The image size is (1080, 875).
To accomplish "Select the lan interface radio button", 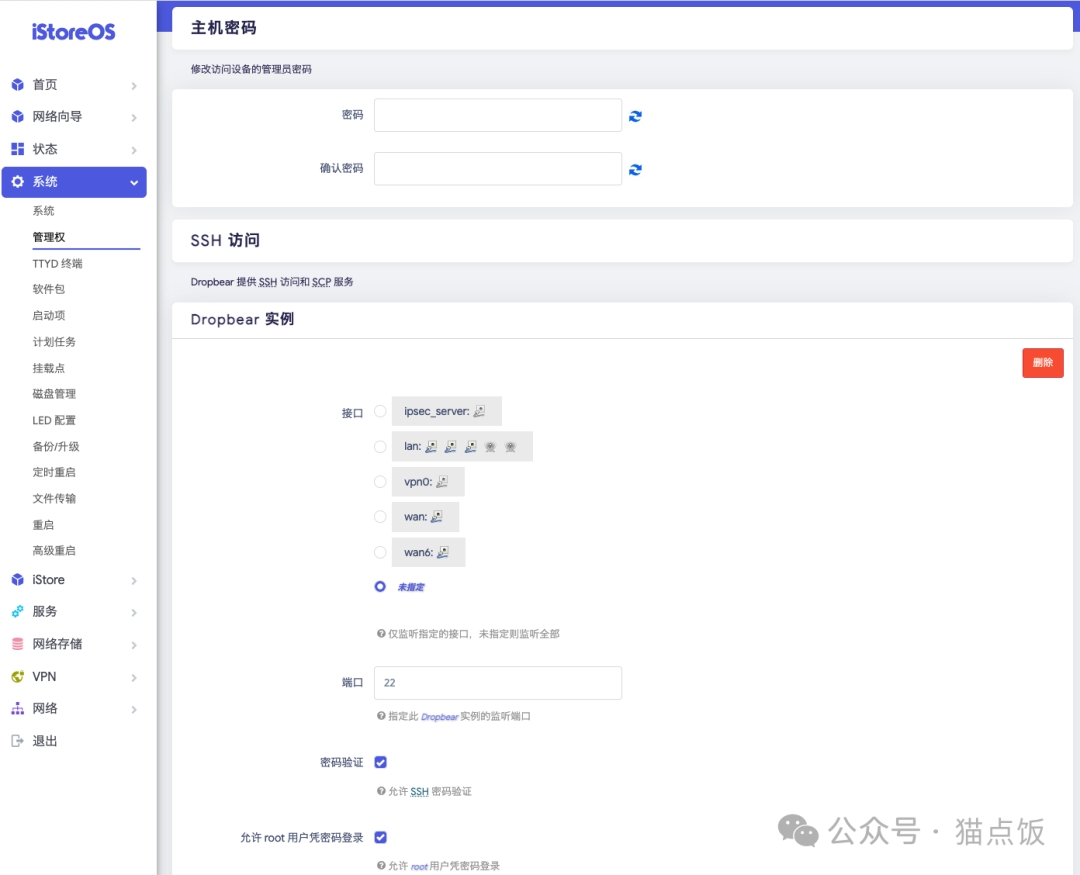I will point(380,446).
